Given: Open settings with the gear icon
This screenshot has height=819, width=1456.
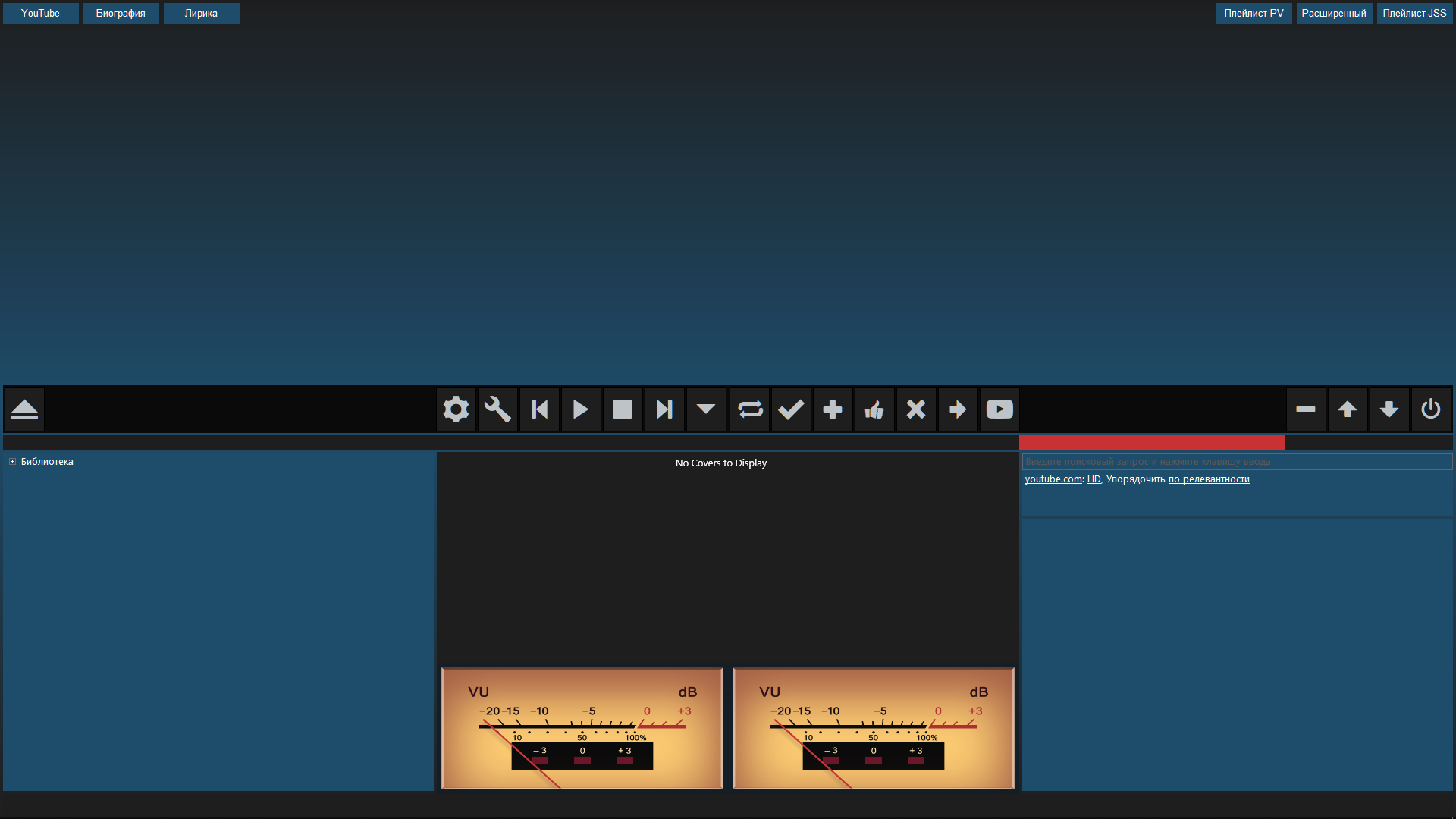Looking at the screenshot, I should point(456,409).
